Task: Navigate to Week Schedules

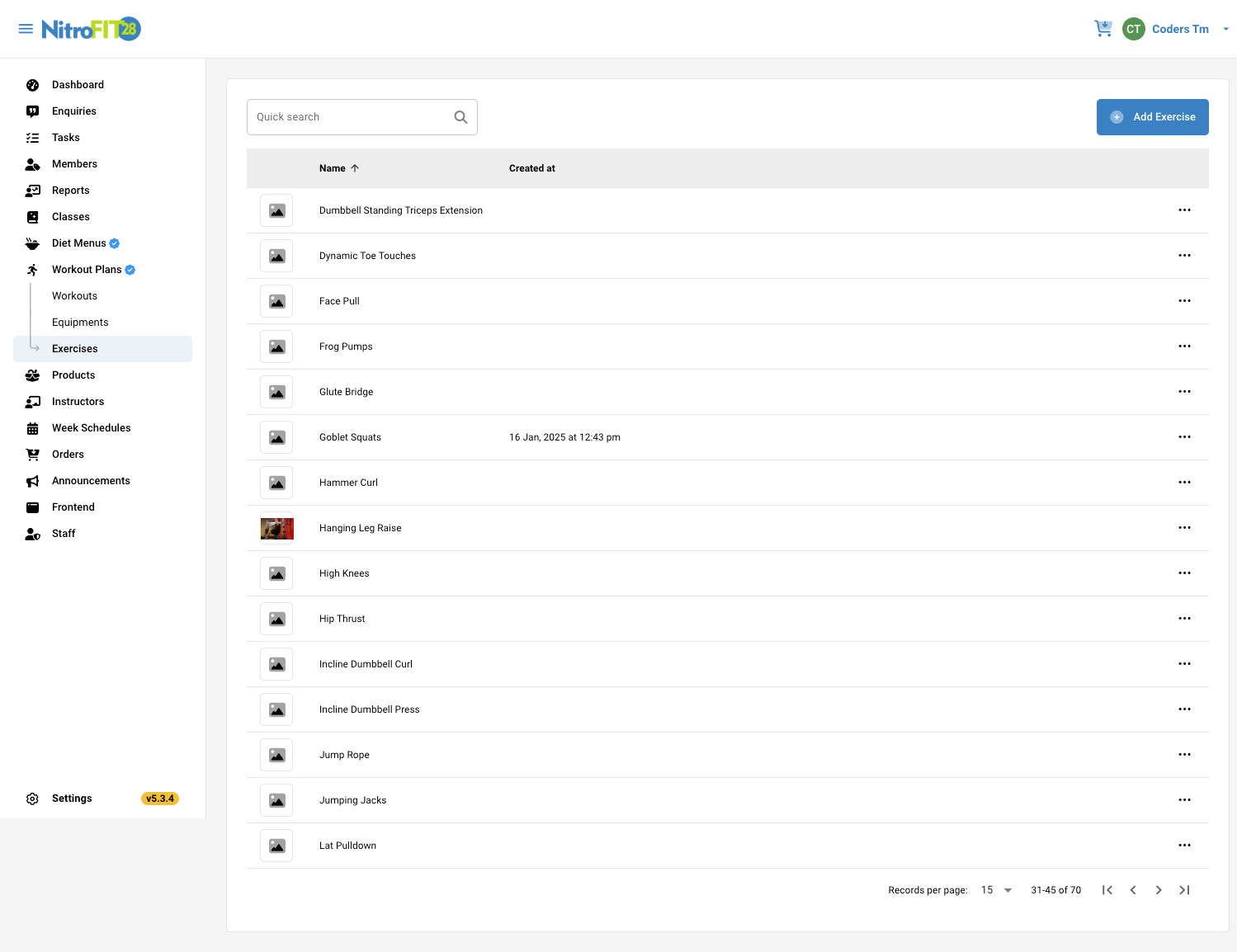Action: (x=91, y=428)
